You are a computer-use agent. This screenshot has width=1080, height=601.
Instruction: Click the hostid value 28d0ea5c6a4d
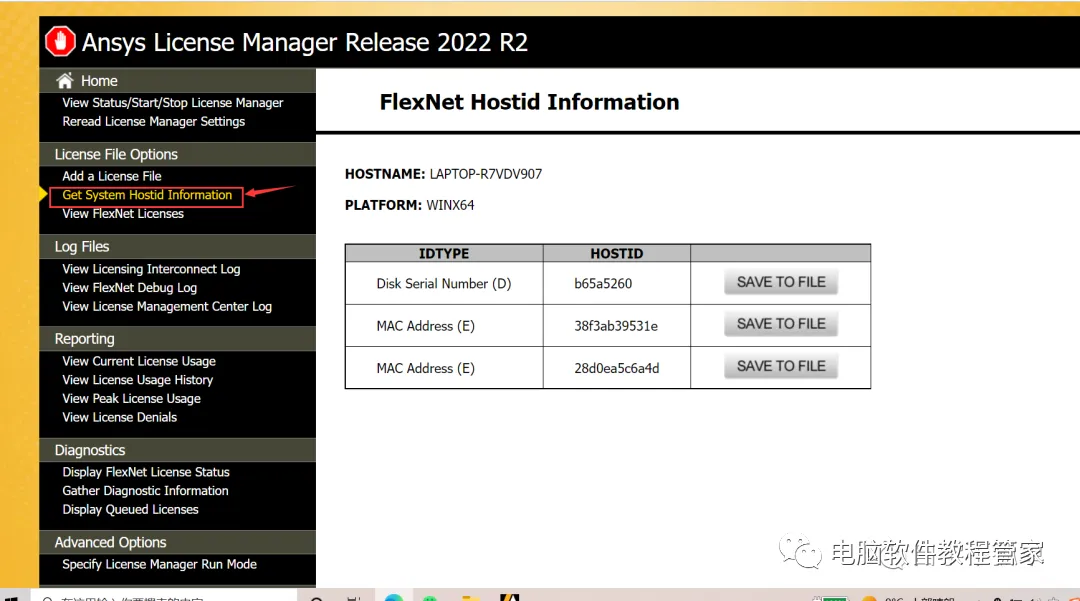616,368
